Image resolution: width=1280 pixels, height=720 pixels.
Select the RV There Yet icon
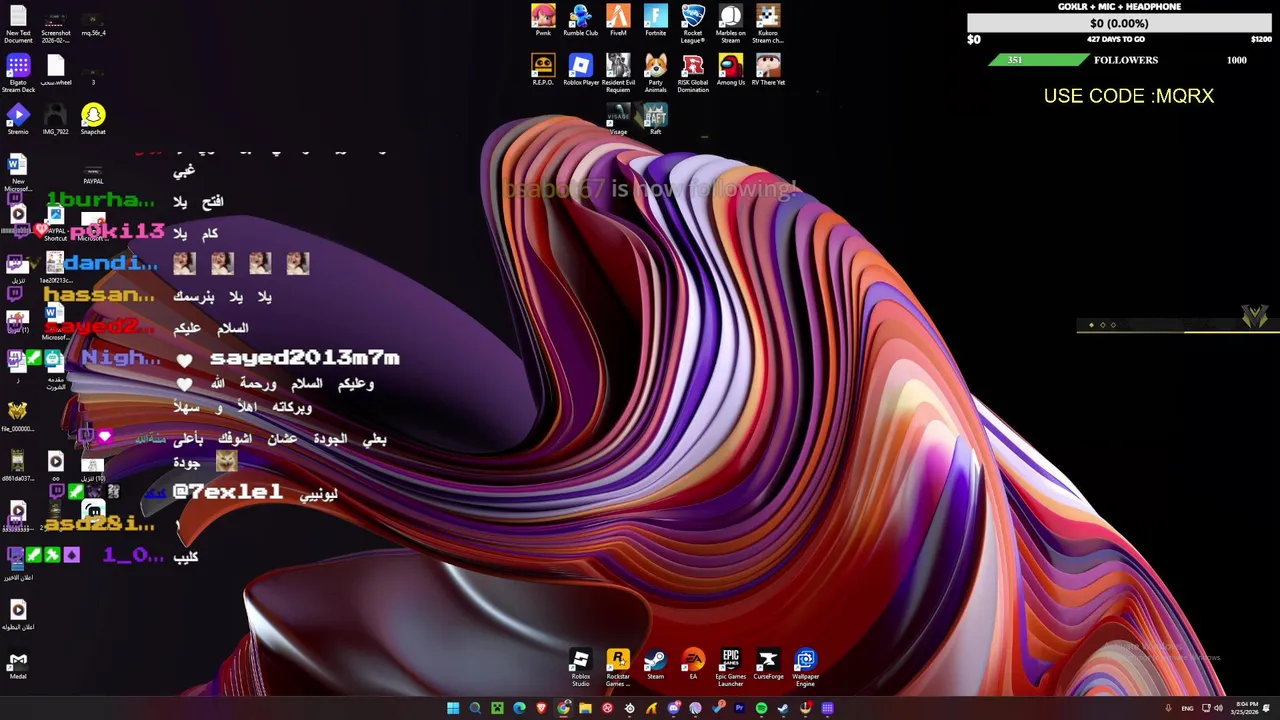click(x=768, y=71)
